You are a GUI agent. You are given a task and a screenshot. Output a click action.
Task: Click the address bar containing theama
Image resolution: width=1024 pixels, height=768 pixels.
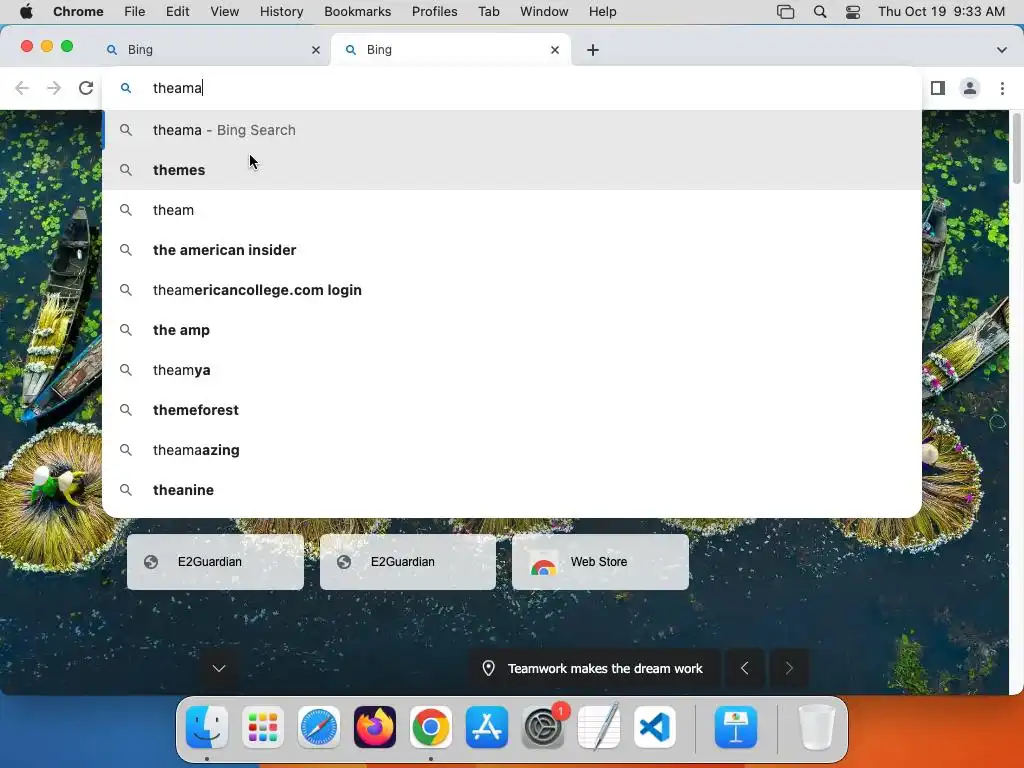[x=512, y=88]
